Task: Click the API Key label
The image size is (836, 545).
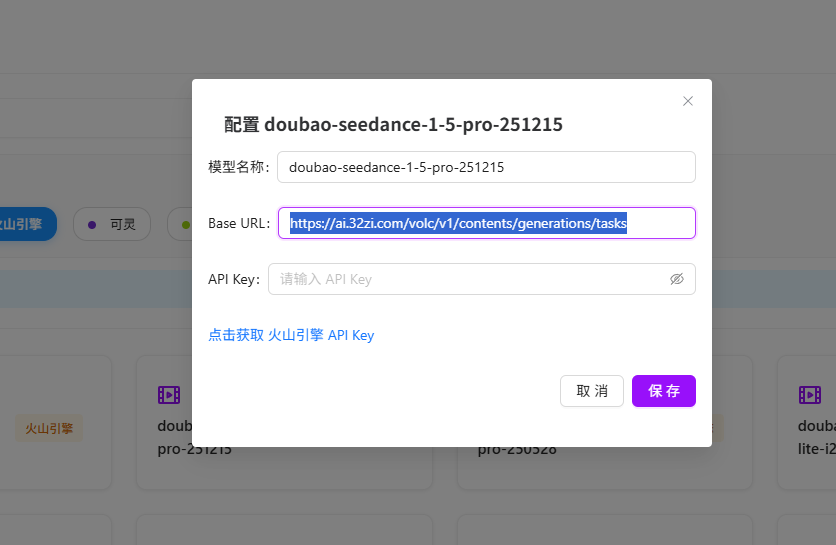Action: coord(234,279)
